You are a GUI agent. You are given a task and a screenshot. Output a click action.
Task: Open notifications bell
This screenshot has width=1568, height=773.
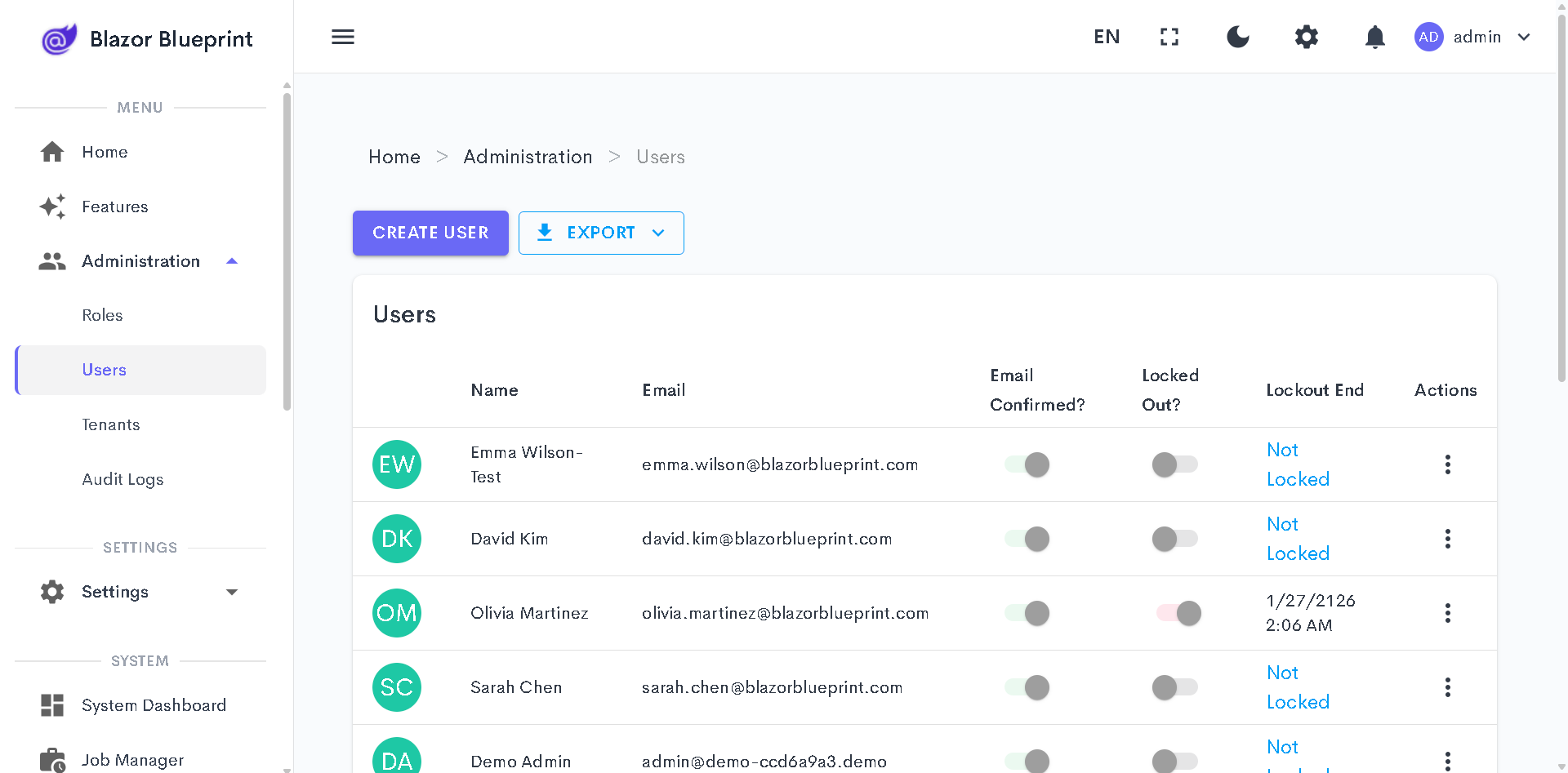point(1375,37)
